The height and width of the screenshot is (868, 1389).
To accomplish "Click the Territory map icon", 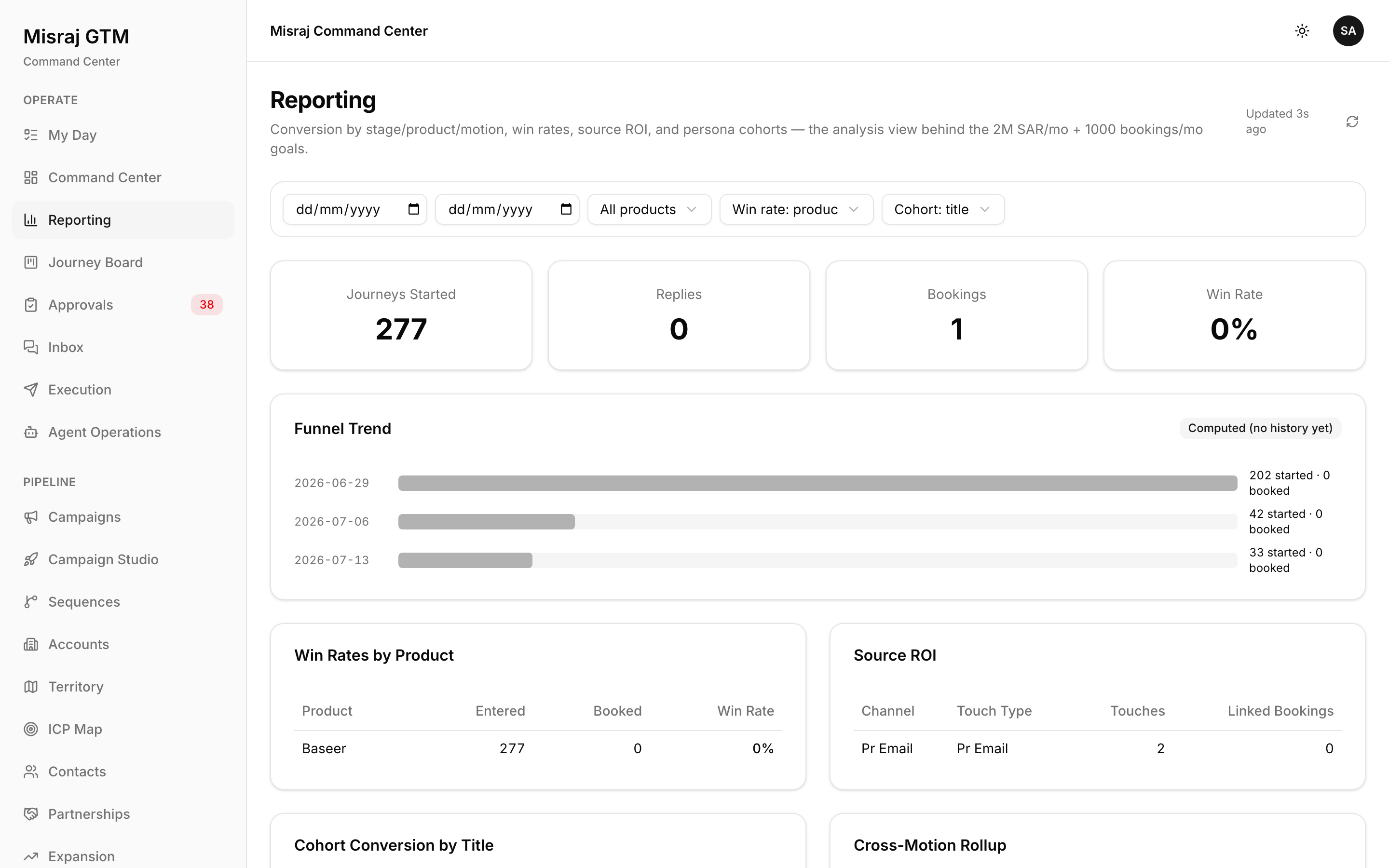I will tap(31, 687).
